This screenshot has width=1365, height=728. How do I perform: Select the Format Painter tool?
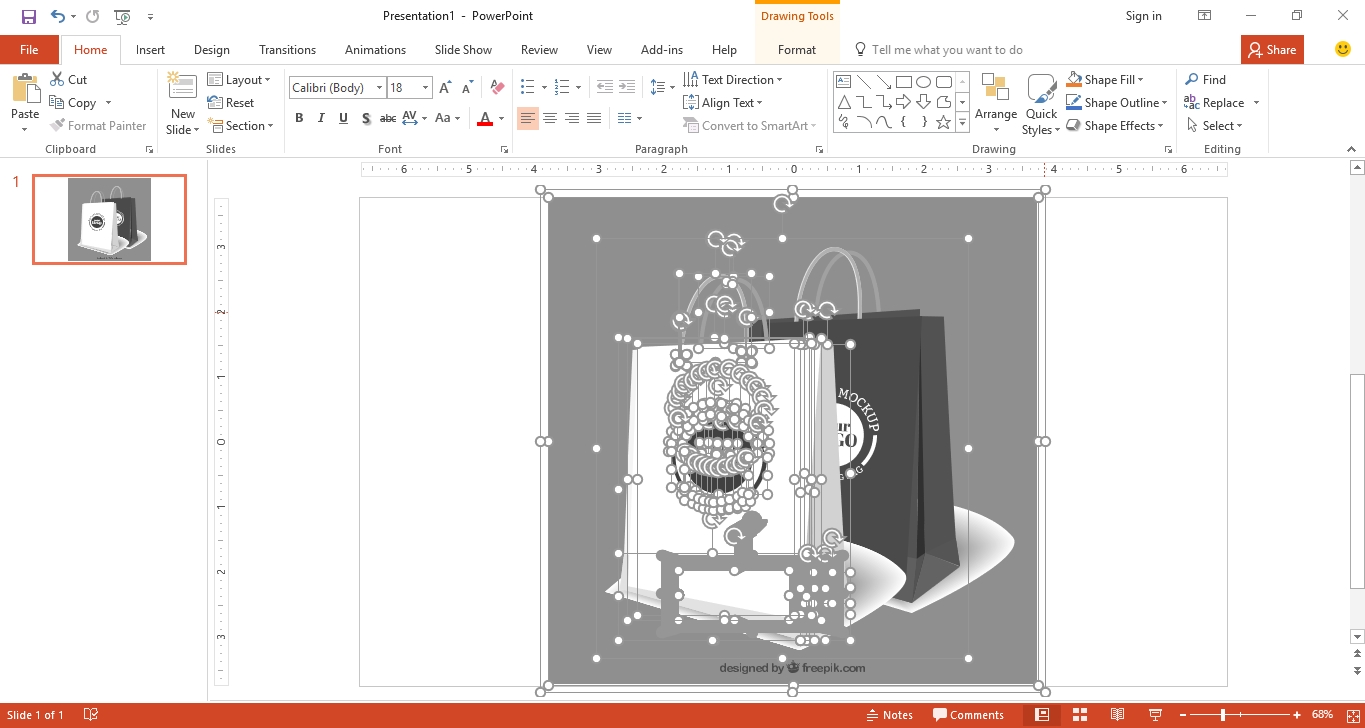pos(98,125)
